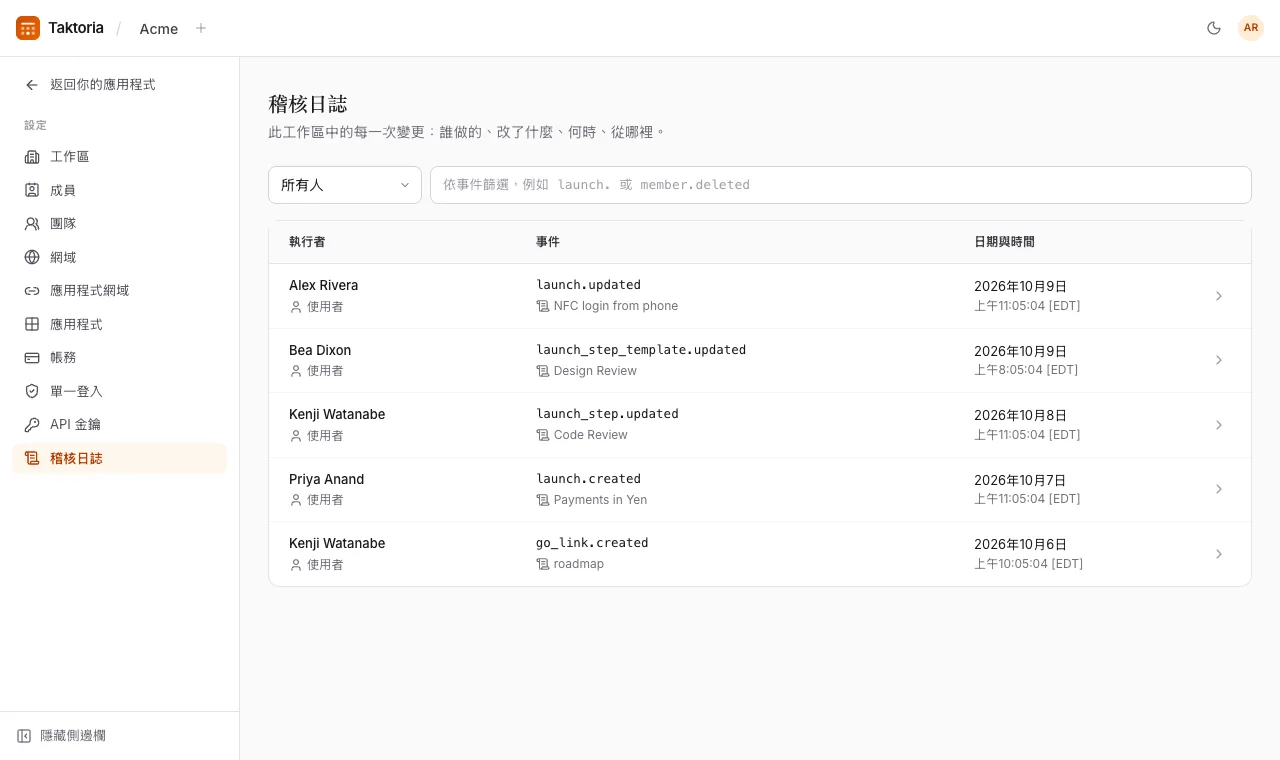Open 成員 in the sidebar

pyautogui.click(x=119, y=190)
